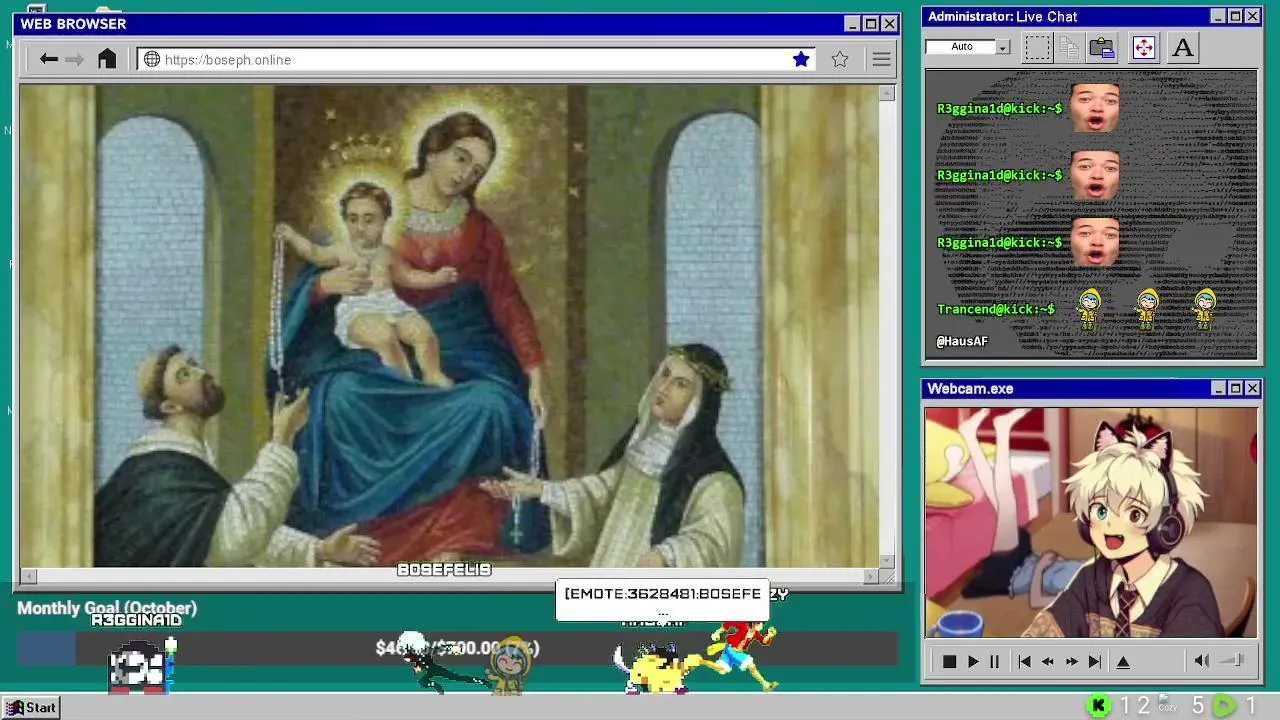Image resolution: width=1280 pixels, height=720 pixels.
Task: Stop playback in Webcam.exe
Action: pyautogui.click(x=950, y=661)
